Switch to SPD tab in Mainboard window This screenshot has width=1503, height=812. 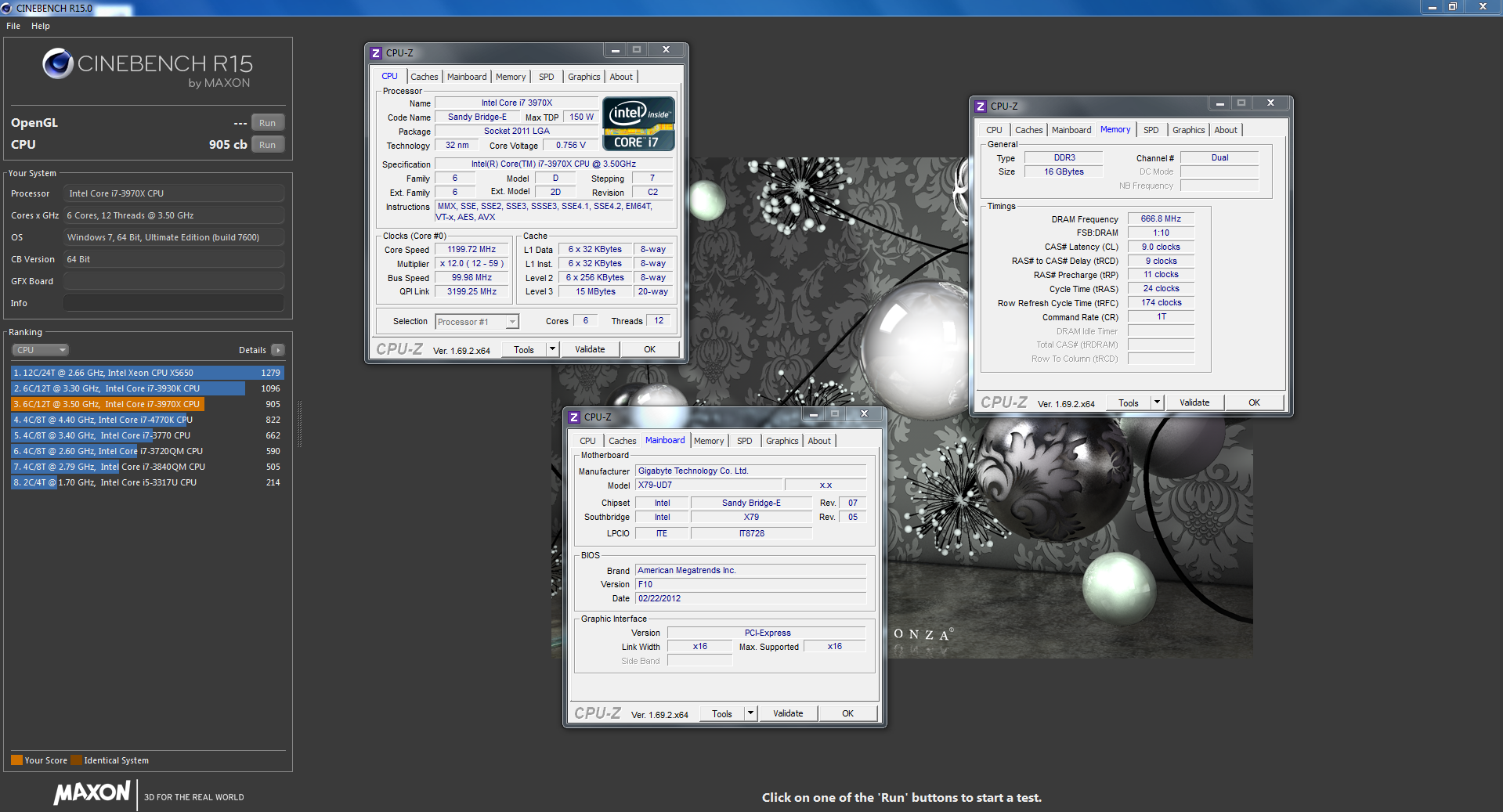click(x=744, y=441)
